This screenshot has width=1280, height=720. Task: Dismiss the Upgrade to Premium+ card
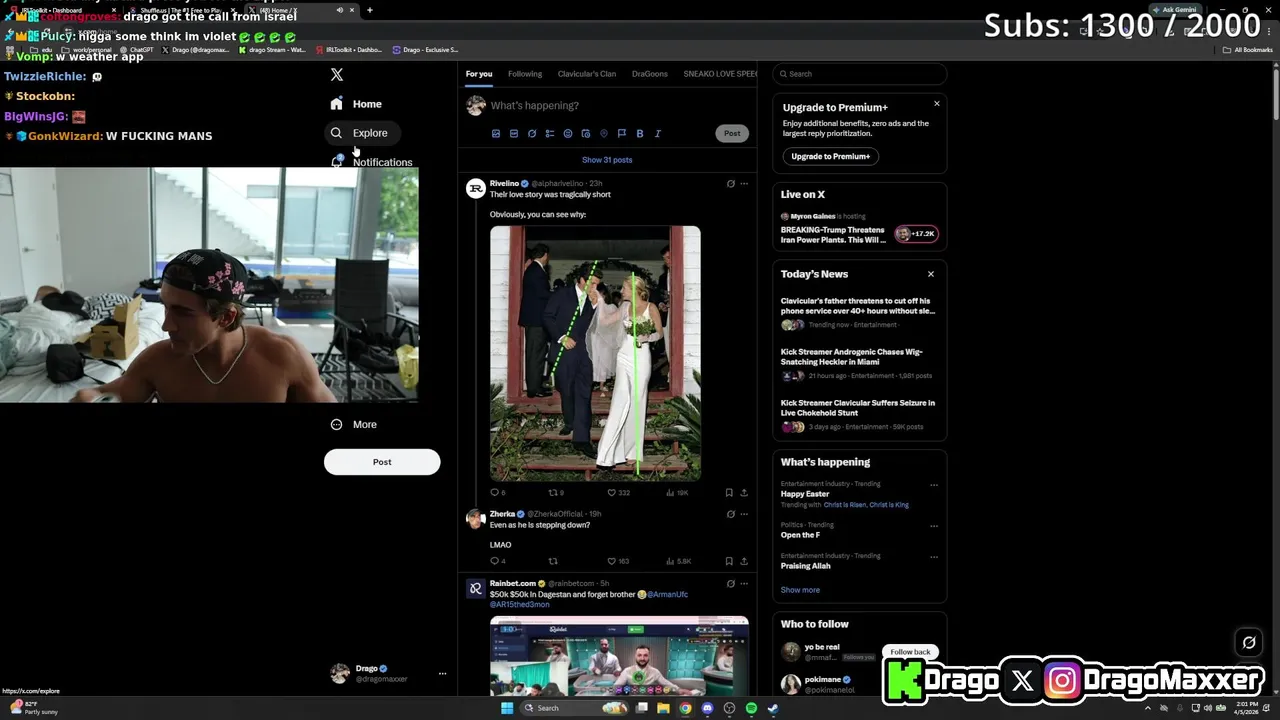click(x=937, y=104)
